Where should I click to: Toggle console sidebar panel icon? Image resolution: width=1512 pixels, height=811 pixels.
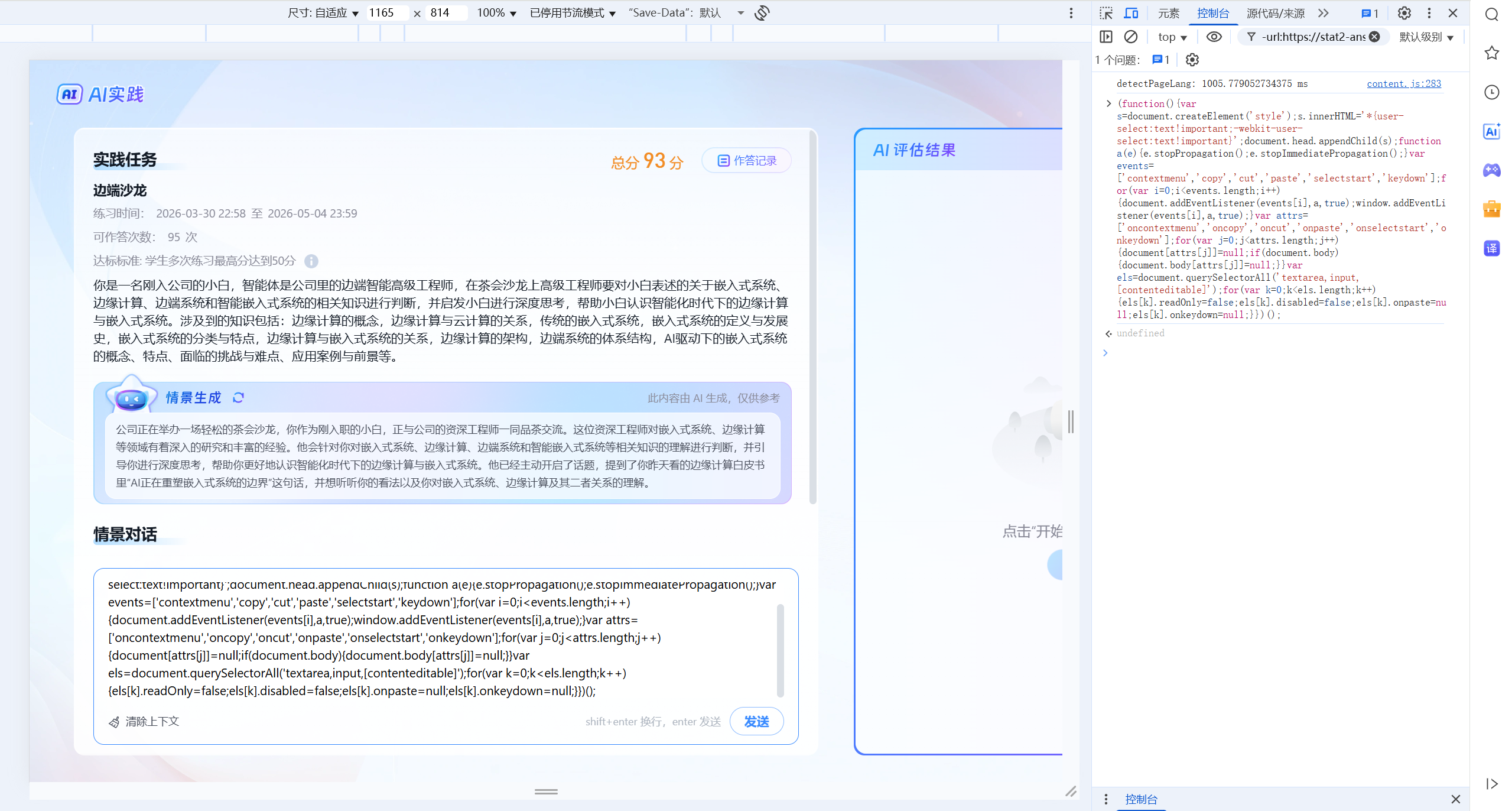pos(1105,37)
